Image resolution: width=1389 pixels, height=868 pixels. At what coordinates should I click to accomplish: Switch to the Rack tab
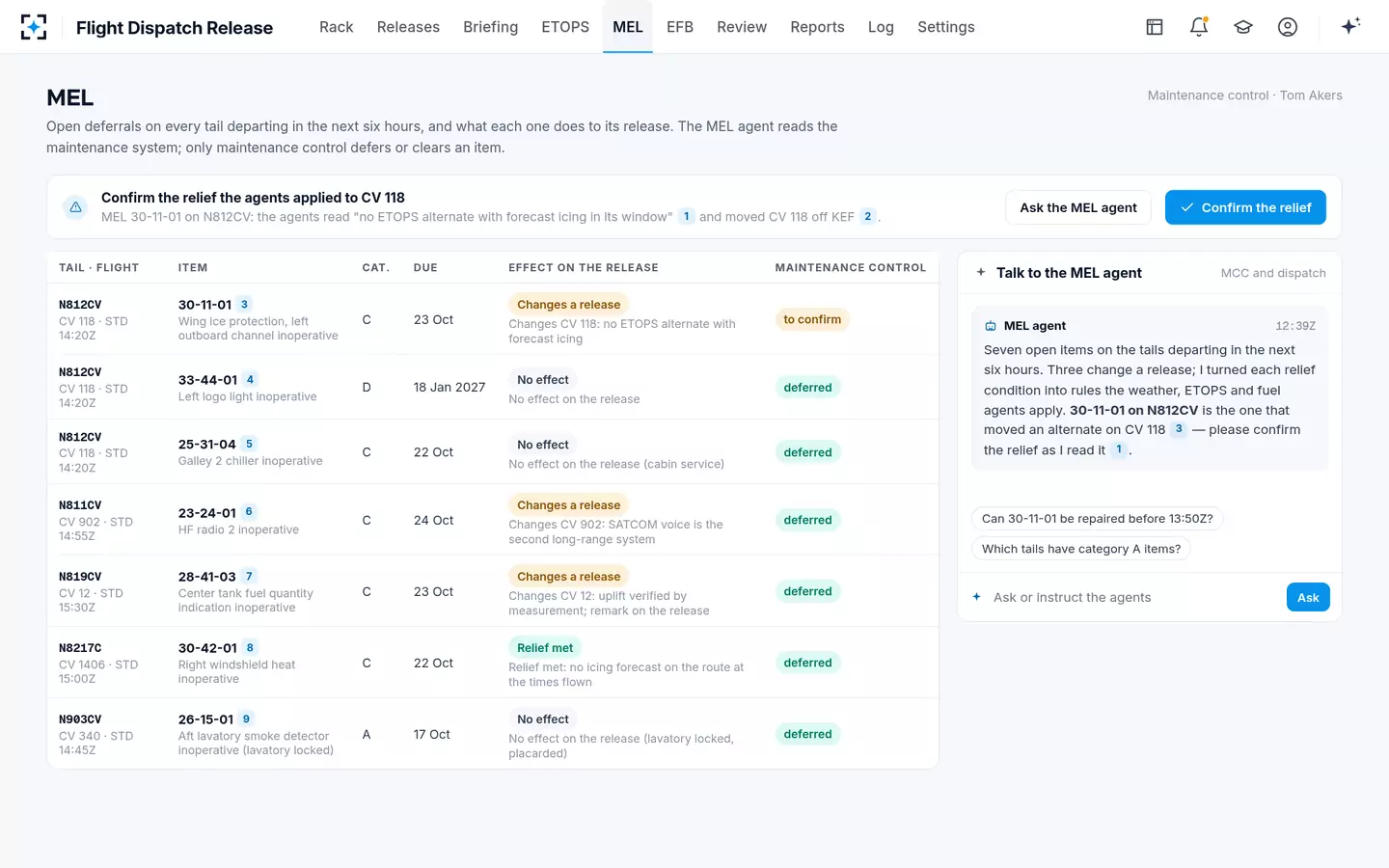(337, 27)
